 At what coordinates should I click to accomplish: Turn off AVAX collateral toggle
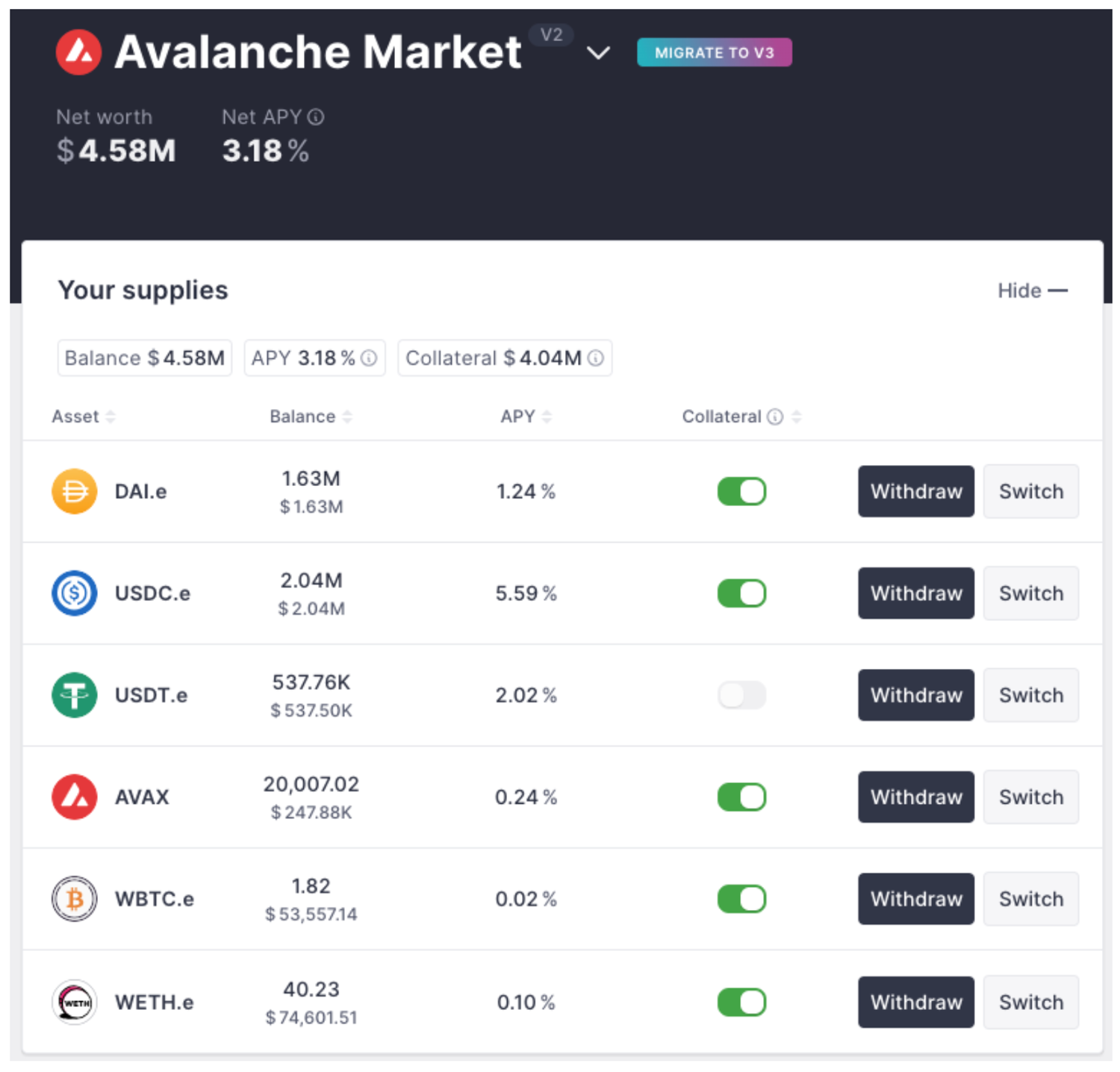click(x=741, y=797)
